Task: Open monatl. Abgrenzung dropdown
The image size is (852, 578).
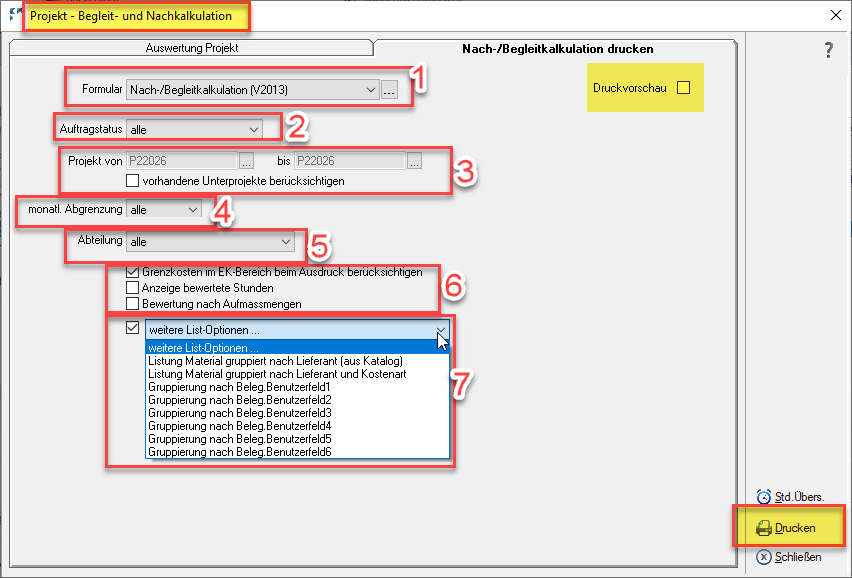Action: 192,210
